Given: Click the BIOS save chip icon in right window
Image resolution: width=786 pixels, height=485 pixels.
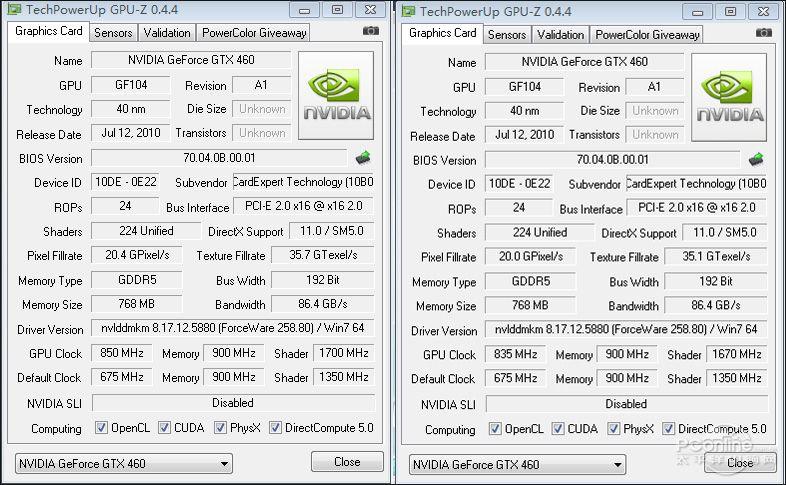Looking at the screenshot, I should click(x=756, y=160).
